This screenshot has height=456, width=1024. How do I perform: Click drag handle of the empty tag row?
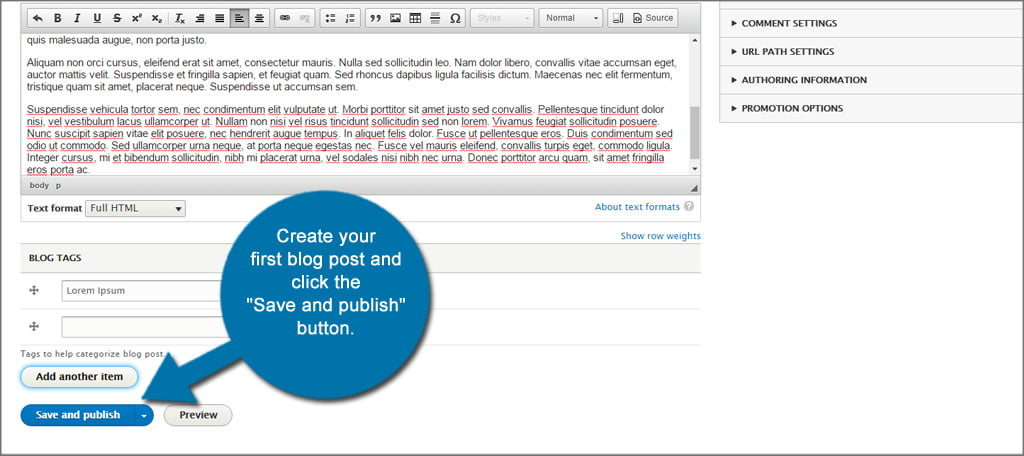pos(35,326)
